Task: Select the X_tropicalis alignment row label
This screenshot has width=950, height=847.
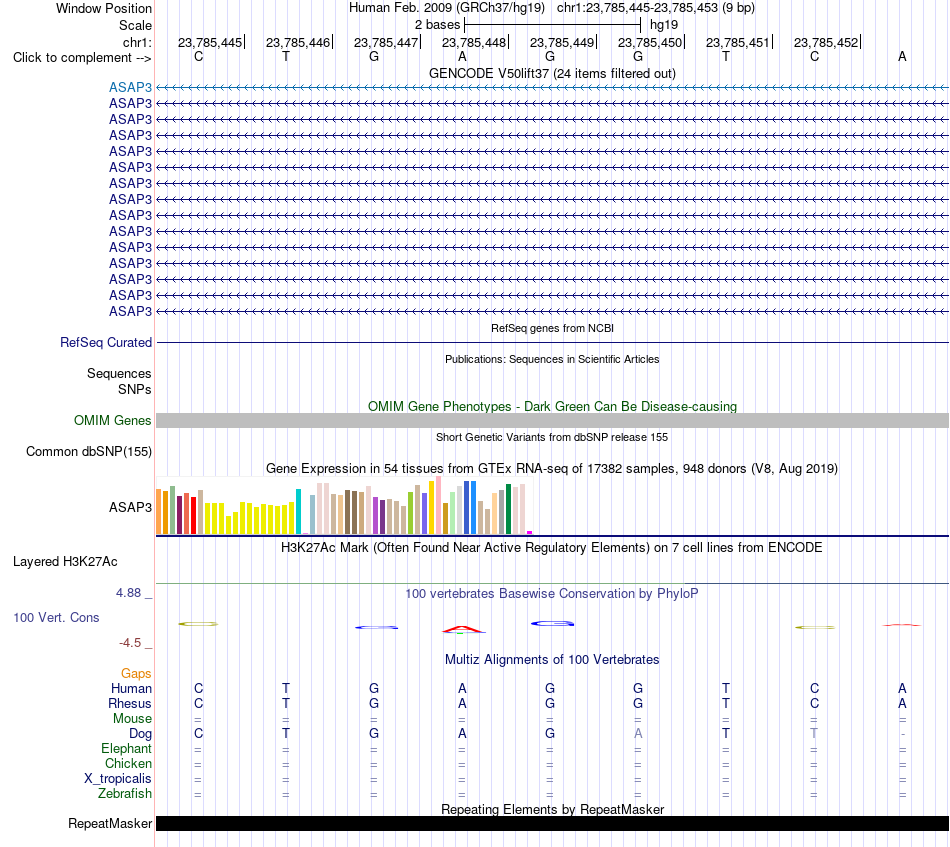Action: 118,779
